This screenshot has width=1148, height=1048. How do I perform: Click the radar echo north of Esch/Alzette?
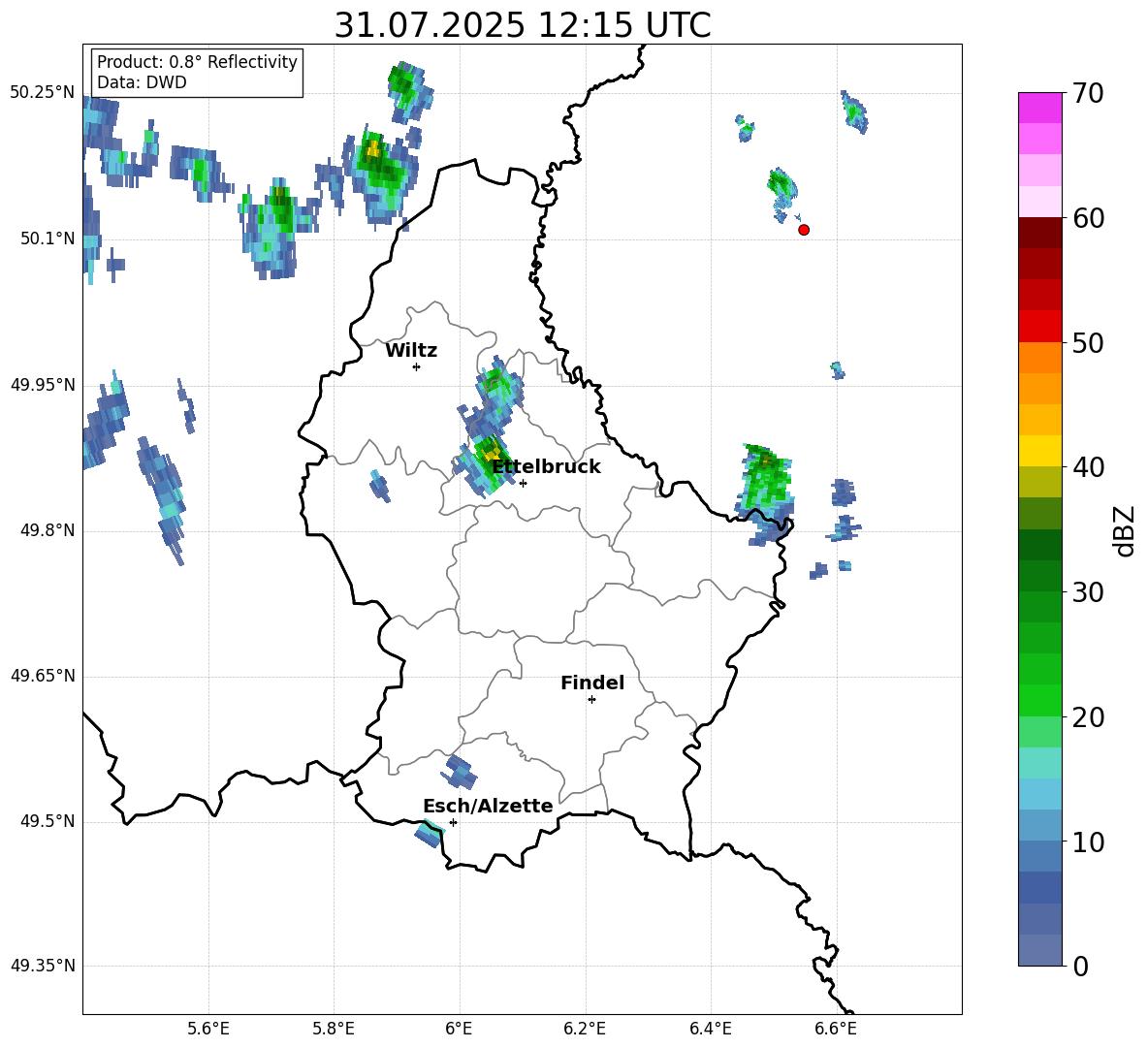[x=459, y=772]
